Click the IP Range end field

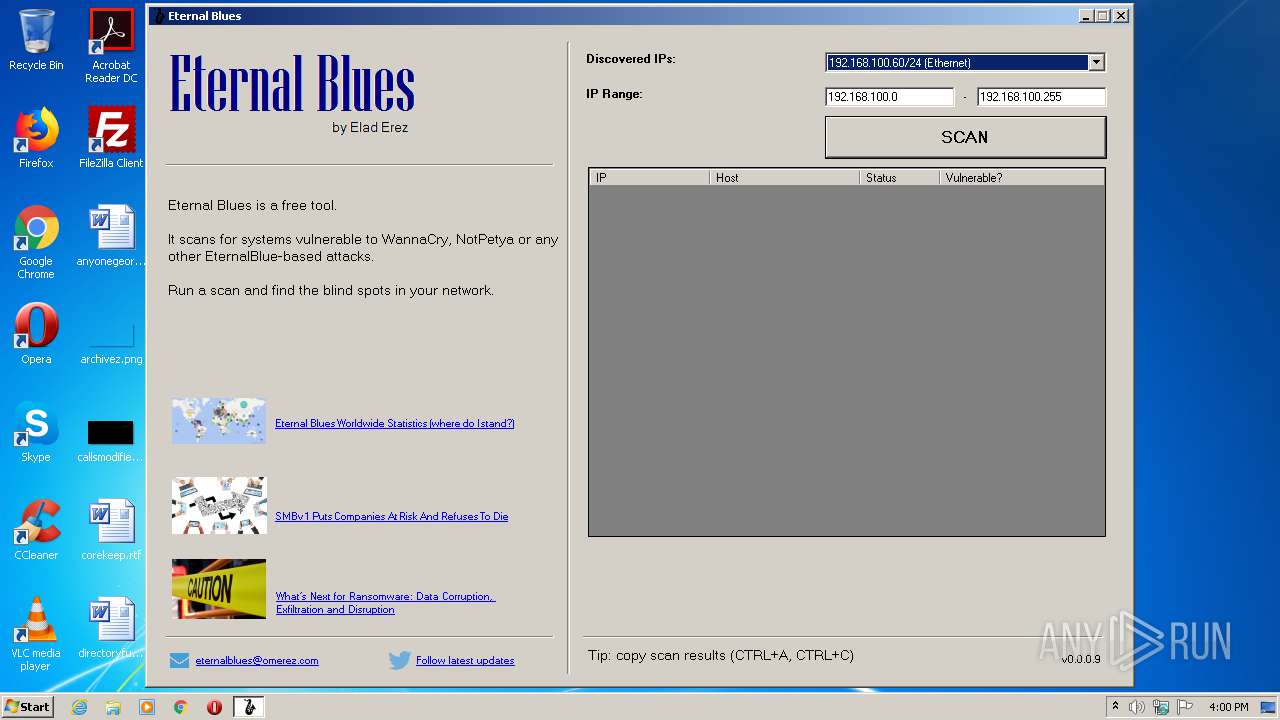tap(1041, 97)
